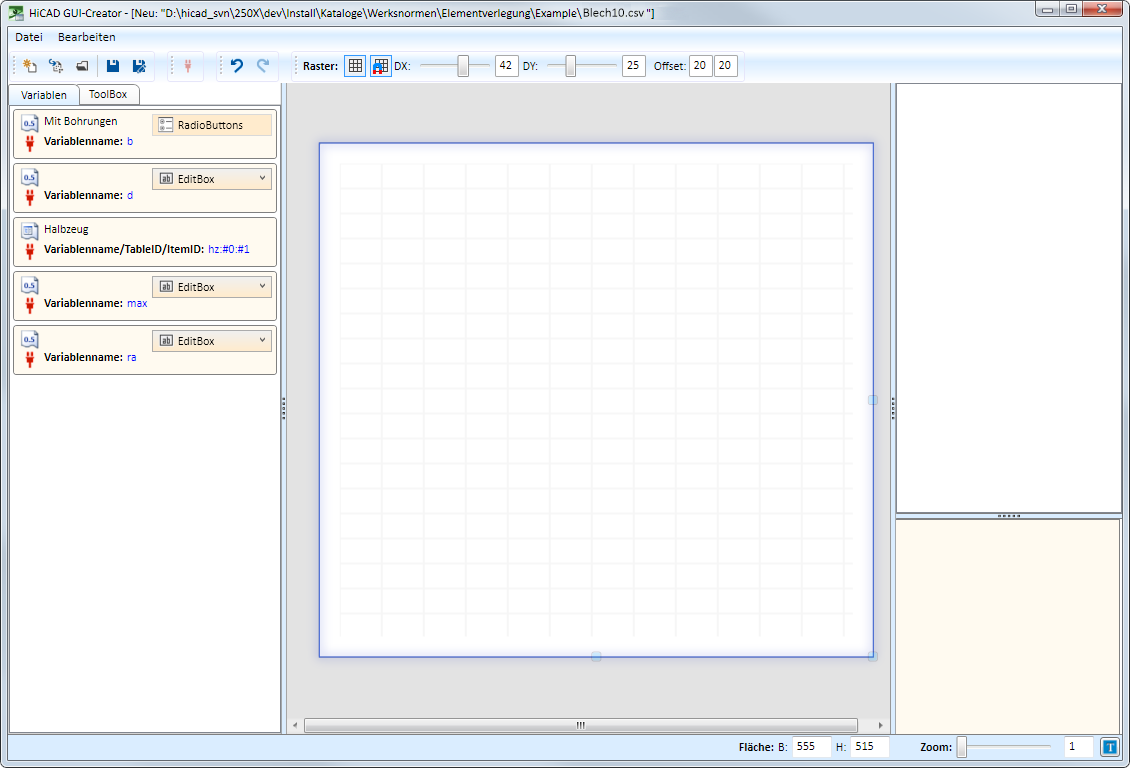Click the DX raster slider handle
1130x768 pixels.
(463, 66)
